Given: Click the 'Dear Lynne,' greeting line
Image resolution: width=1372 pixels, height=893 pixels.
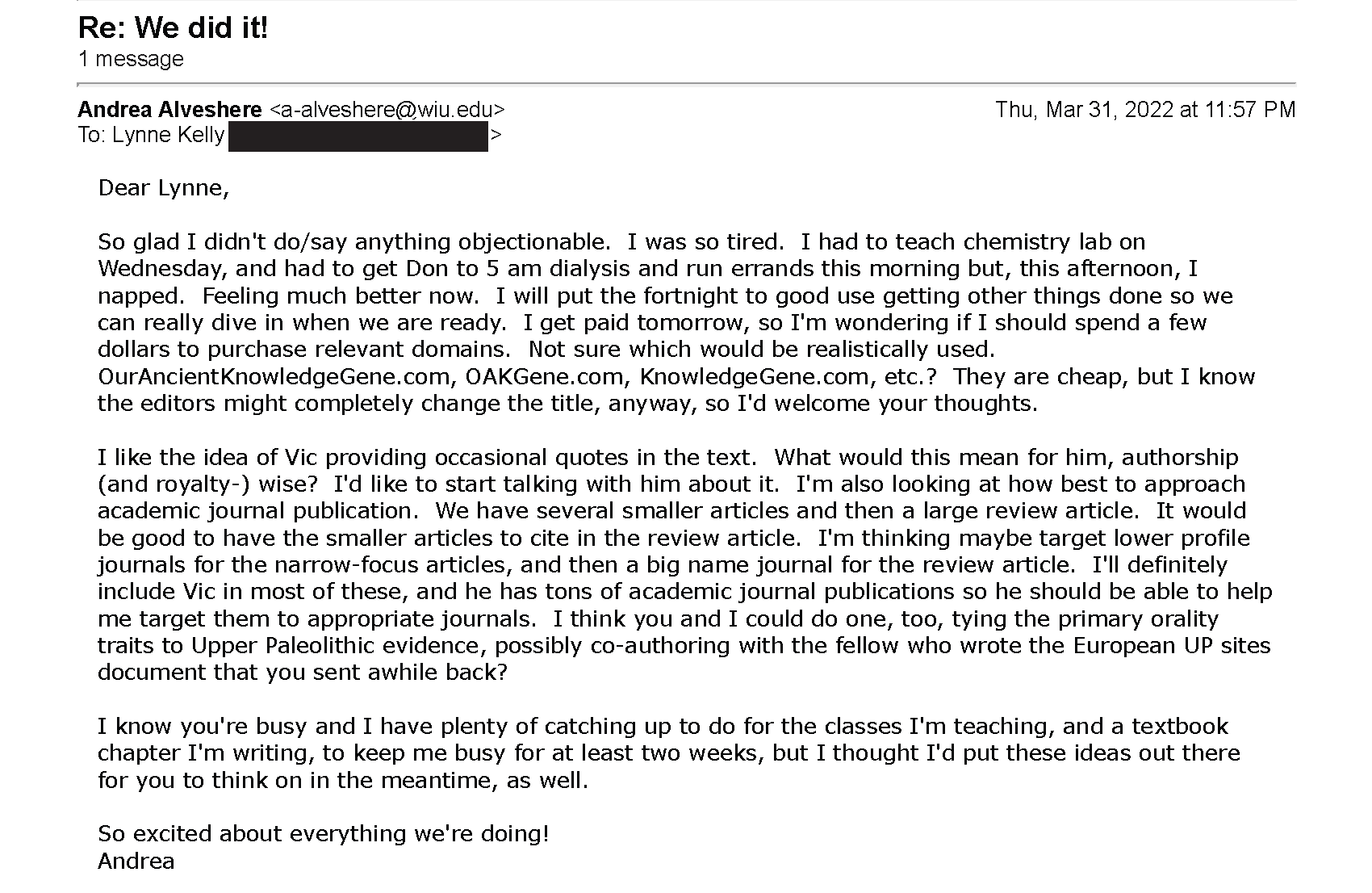Looking at the screenshot, I should [164, 188].
